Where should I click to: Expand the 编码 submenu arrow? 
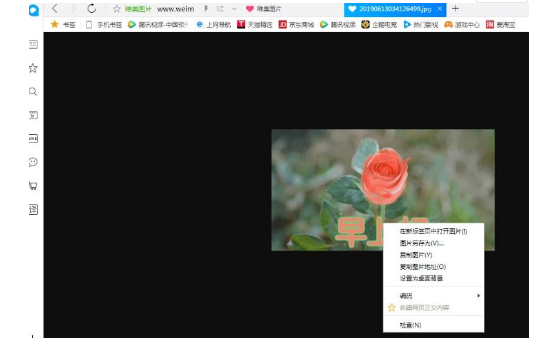click(478, 296)
